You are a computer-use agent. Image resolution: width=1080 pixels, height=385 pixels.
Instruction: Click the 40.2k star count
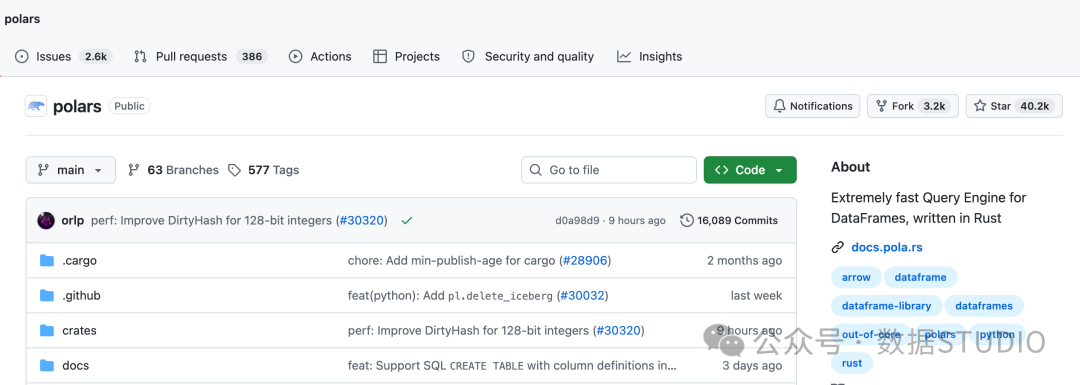(x=1035, y=106)
